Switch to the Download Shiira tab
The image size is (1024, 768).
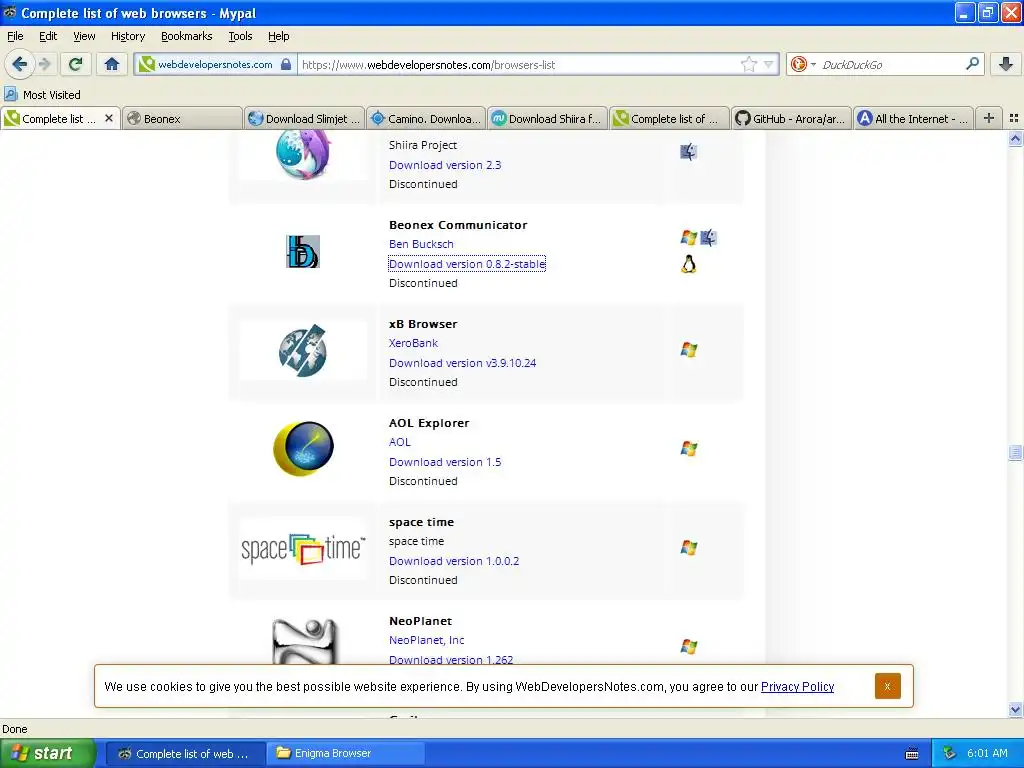[548, 118]
